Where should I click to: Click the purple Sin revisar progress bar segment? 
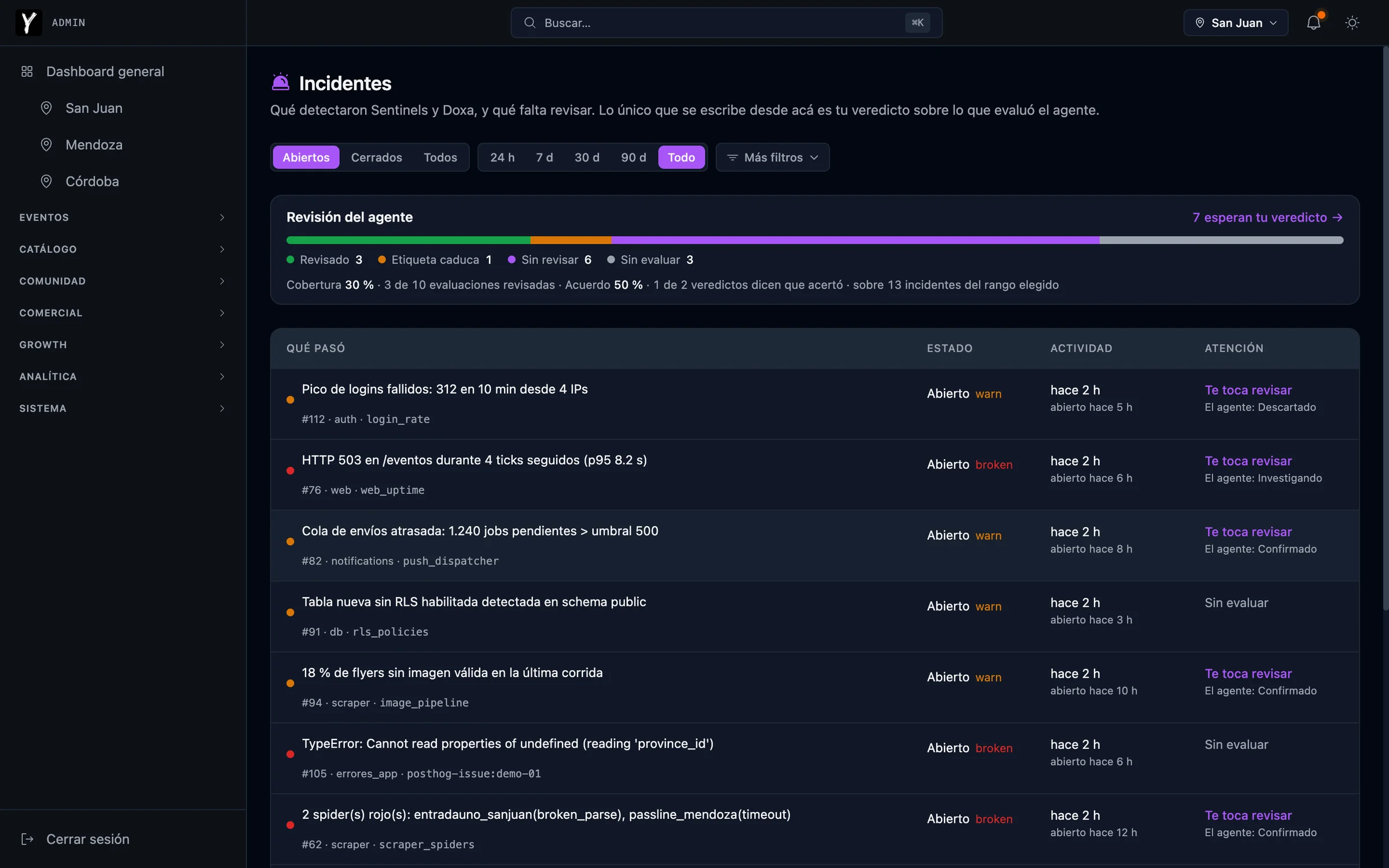coord(855,240)
